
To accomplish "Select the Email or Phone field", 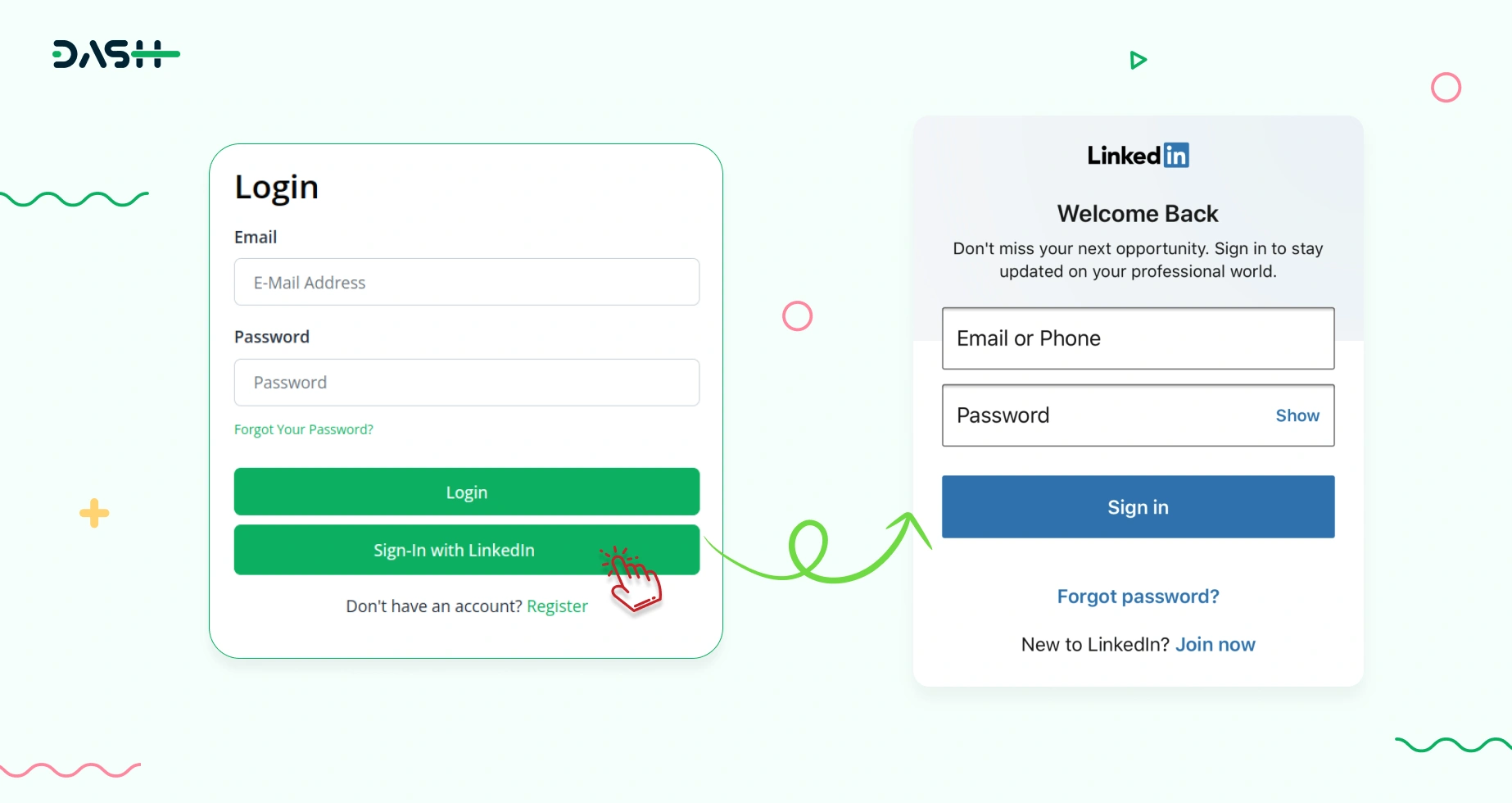I will coord(1138,338).
